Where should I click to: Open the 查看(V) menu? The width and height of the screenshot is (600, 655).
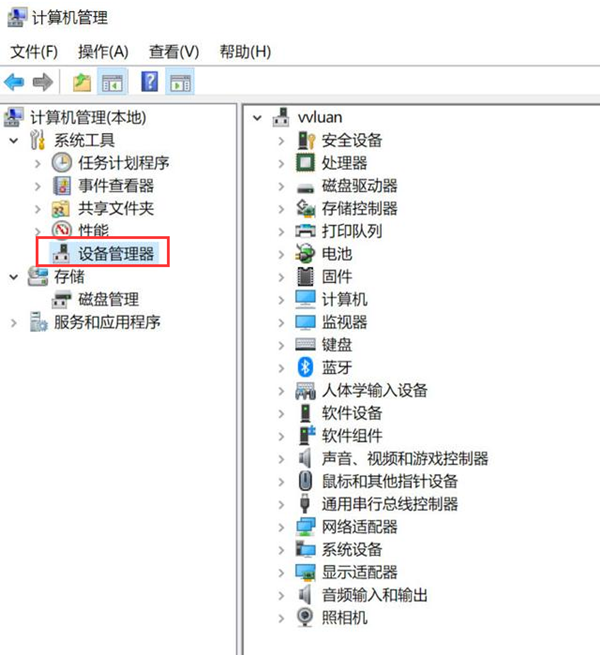174,52
